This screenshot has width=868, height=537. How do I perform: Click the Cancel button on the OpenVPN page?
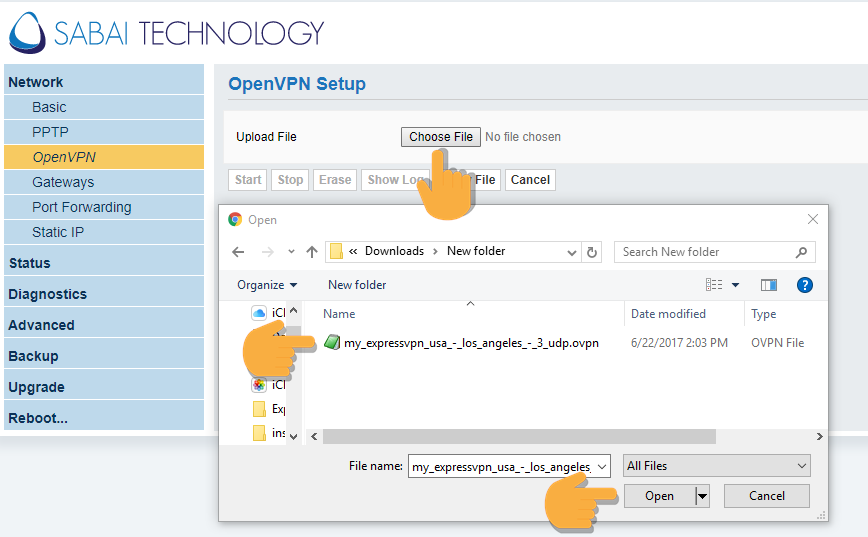click(530, 180)
